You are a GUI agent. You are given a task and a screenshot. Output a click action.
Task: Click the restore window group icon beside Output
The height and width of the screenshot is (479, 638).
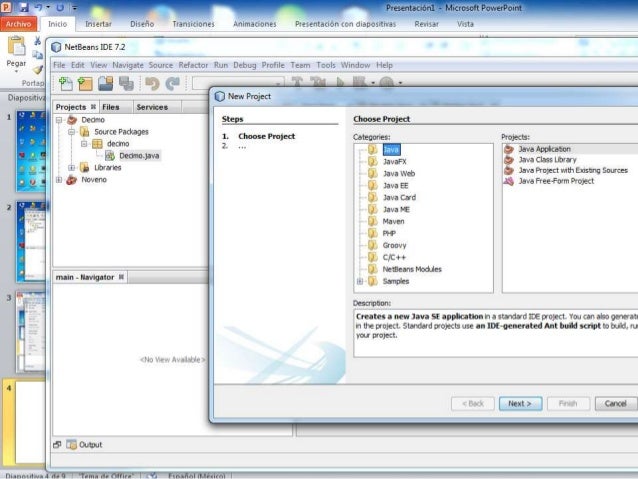(57, 444)
